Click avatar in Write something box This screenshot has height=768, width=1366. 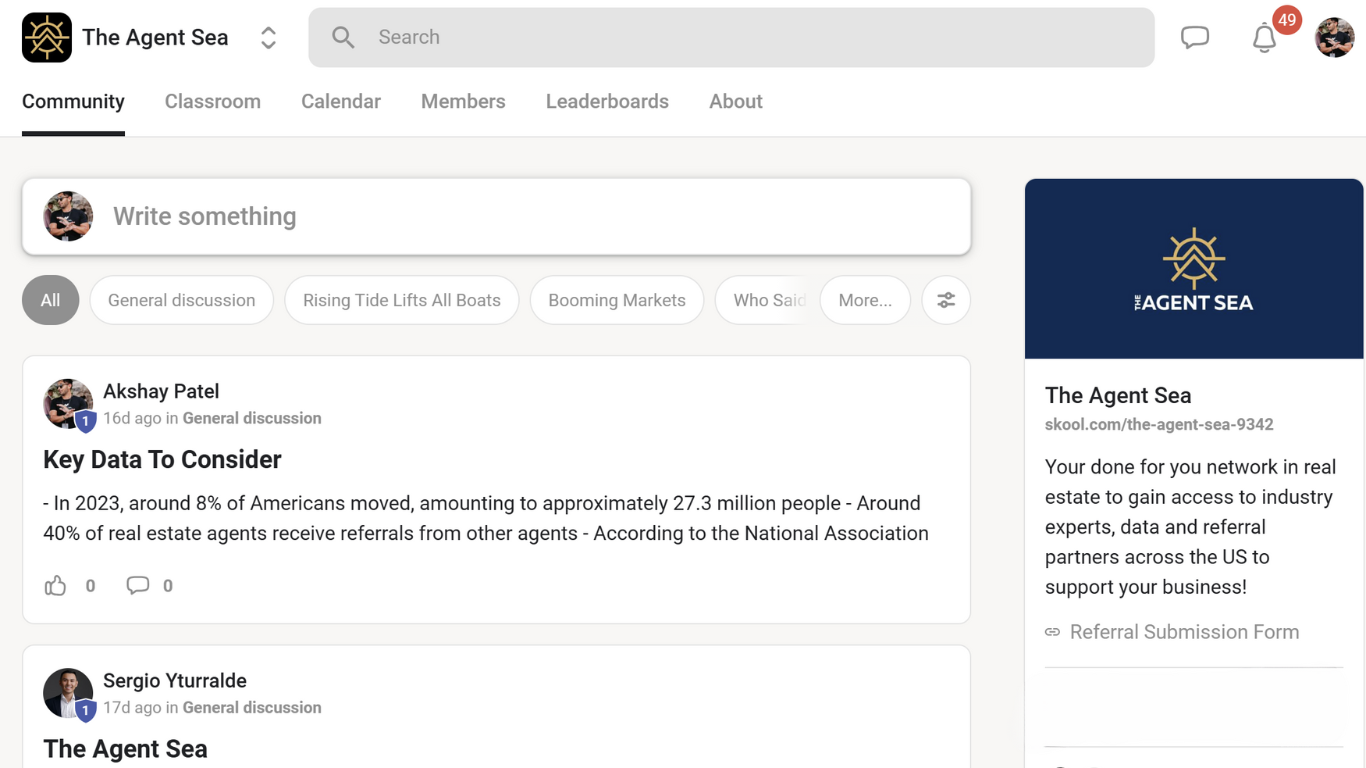(68, 216)
